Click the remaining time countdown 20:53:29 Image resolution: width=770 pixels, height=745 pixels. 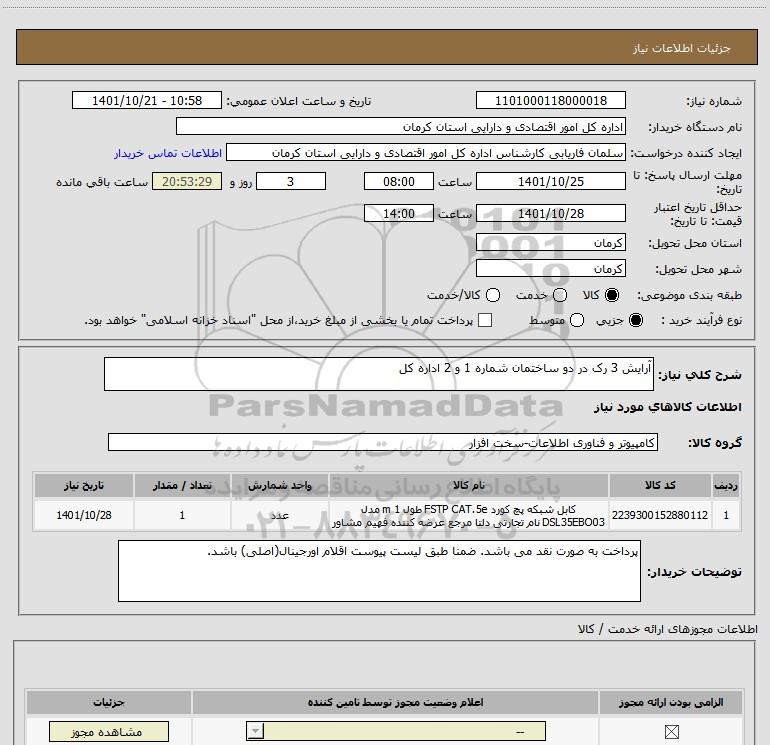click(187, 181)
